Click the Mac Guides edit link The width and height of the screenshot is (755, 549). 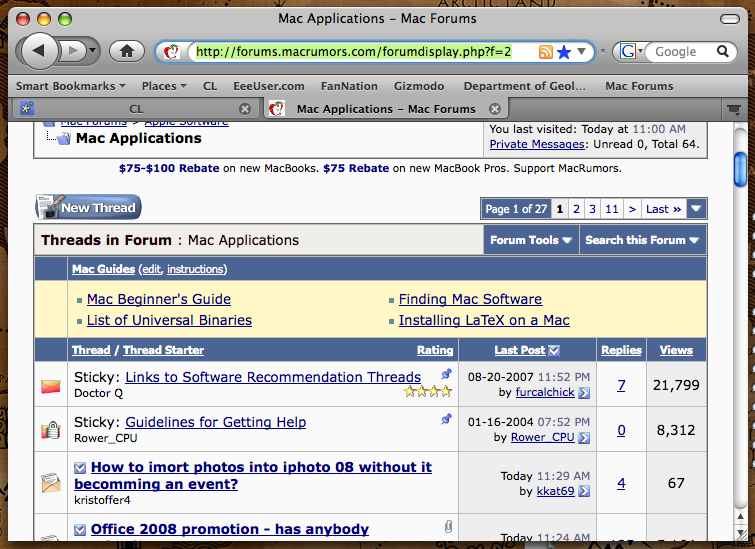(151, 269)
